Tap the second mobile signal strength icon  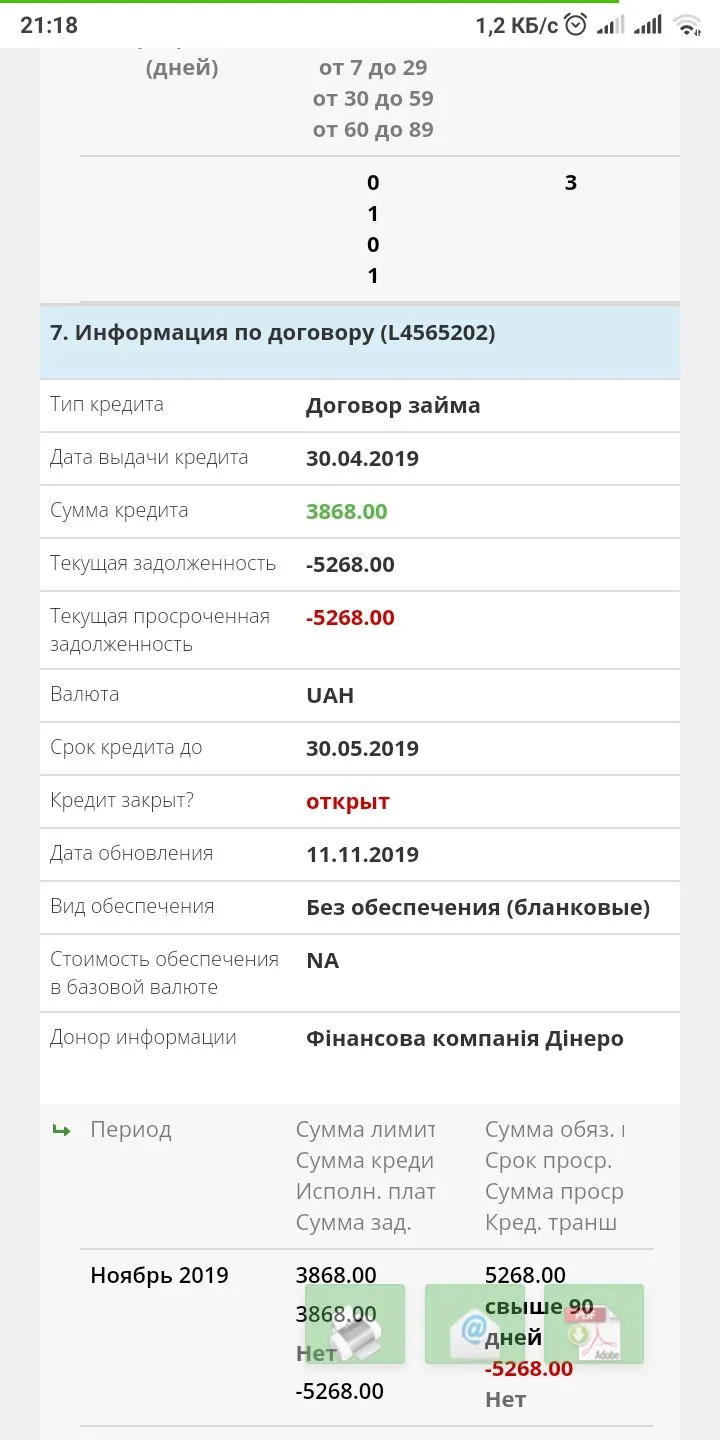click(x=648, y=25)
